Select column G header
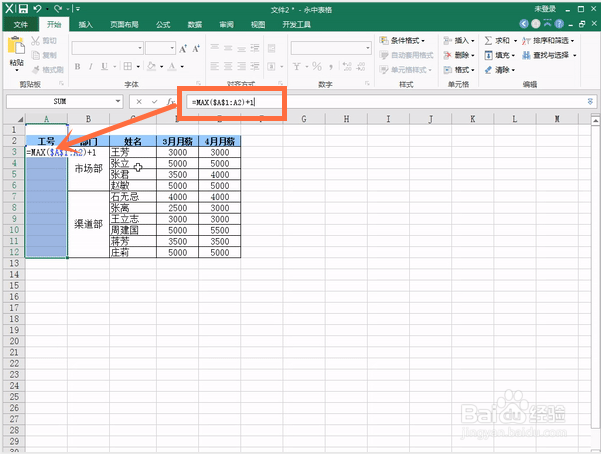 click(304, 119)
